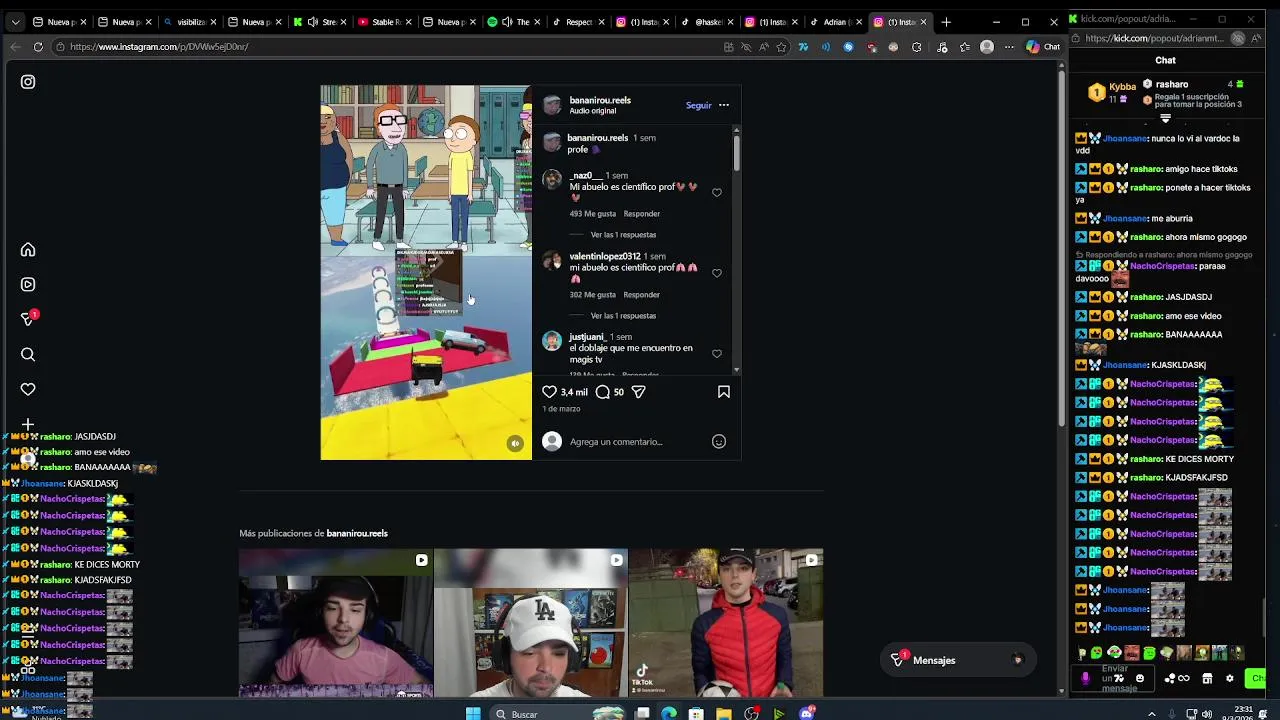Create new post with plus icon

pos(28,425)
